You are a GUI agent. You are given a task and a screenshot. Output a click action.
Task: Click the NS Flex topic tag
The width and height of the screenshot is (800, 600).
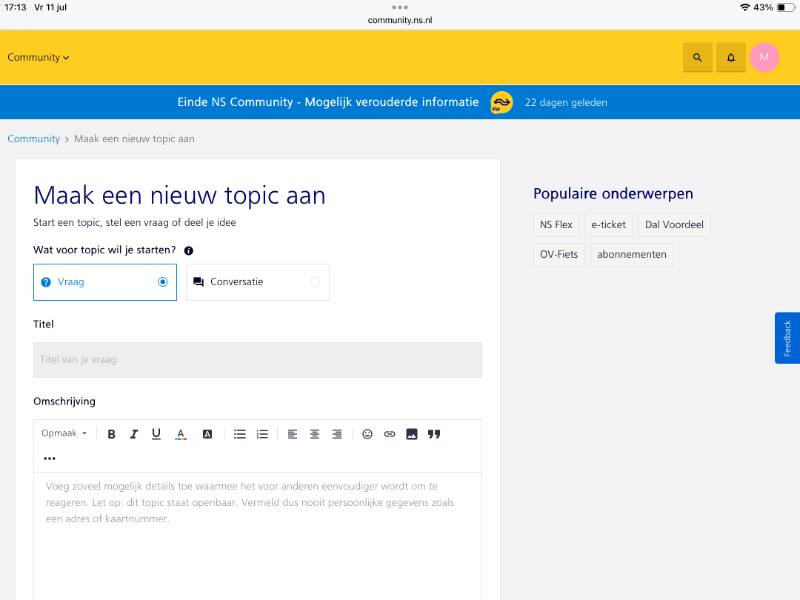coord(556,225)
